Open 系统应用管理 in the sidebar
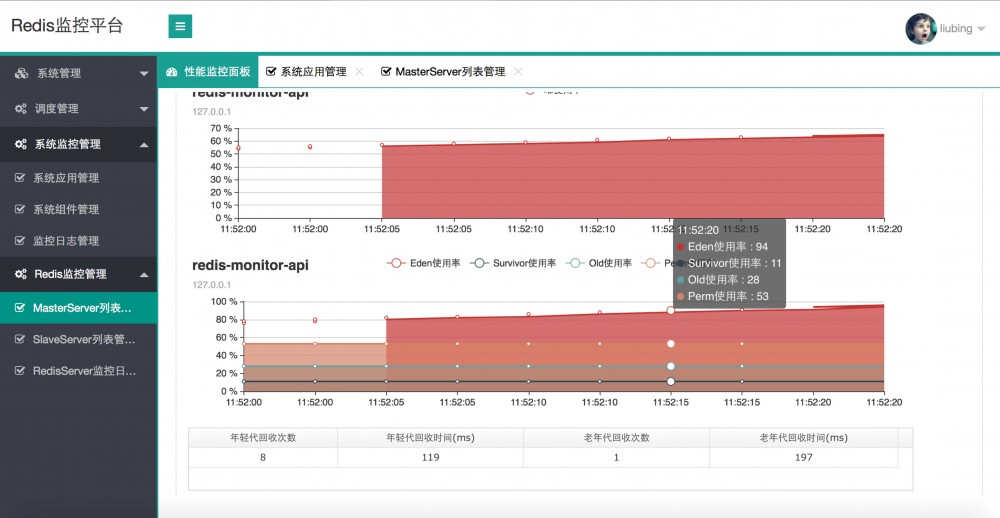The image size is (1000, 518). [x=78, y=178]
